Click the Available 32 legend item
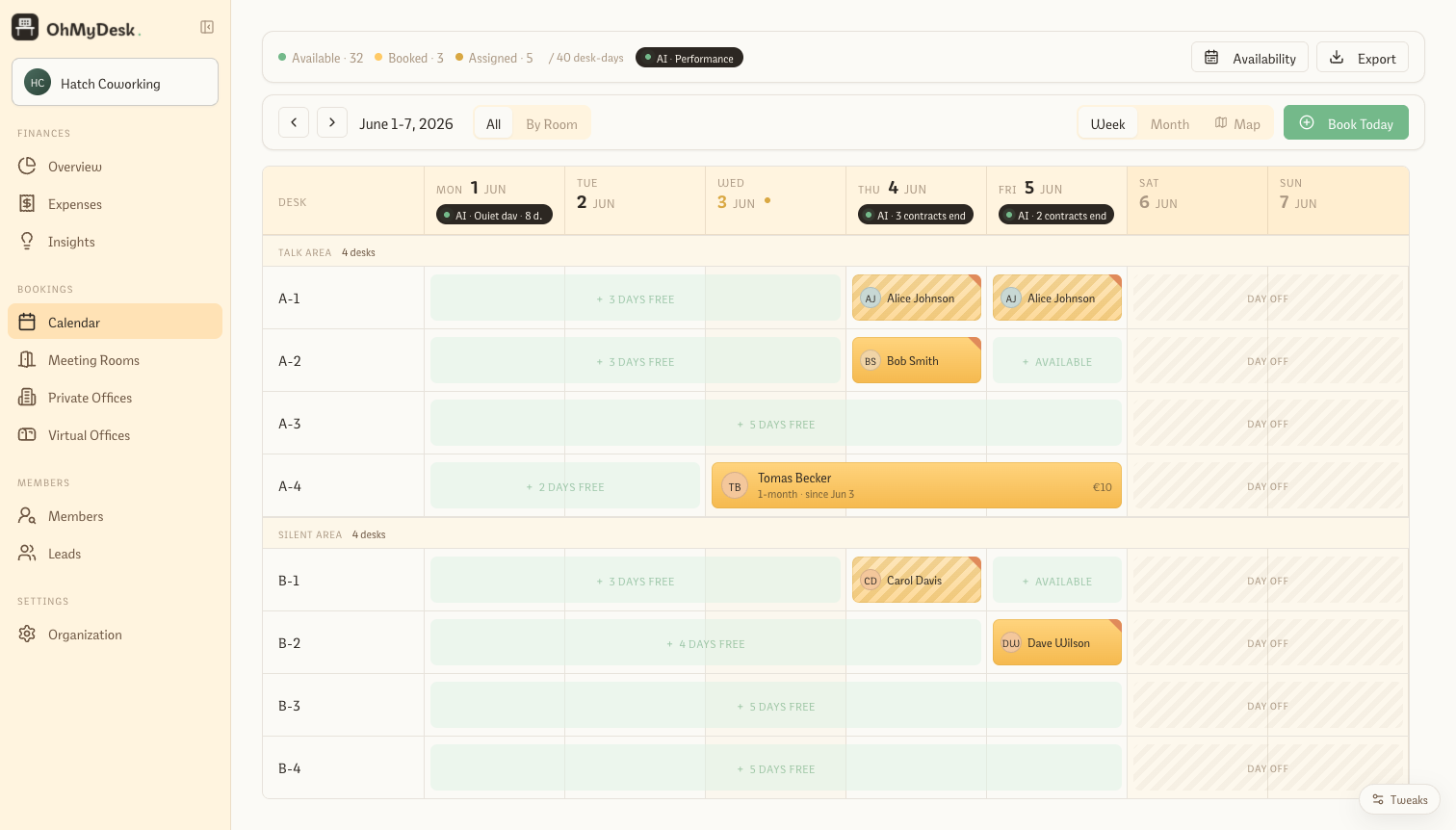 click(x=321, y=58)
